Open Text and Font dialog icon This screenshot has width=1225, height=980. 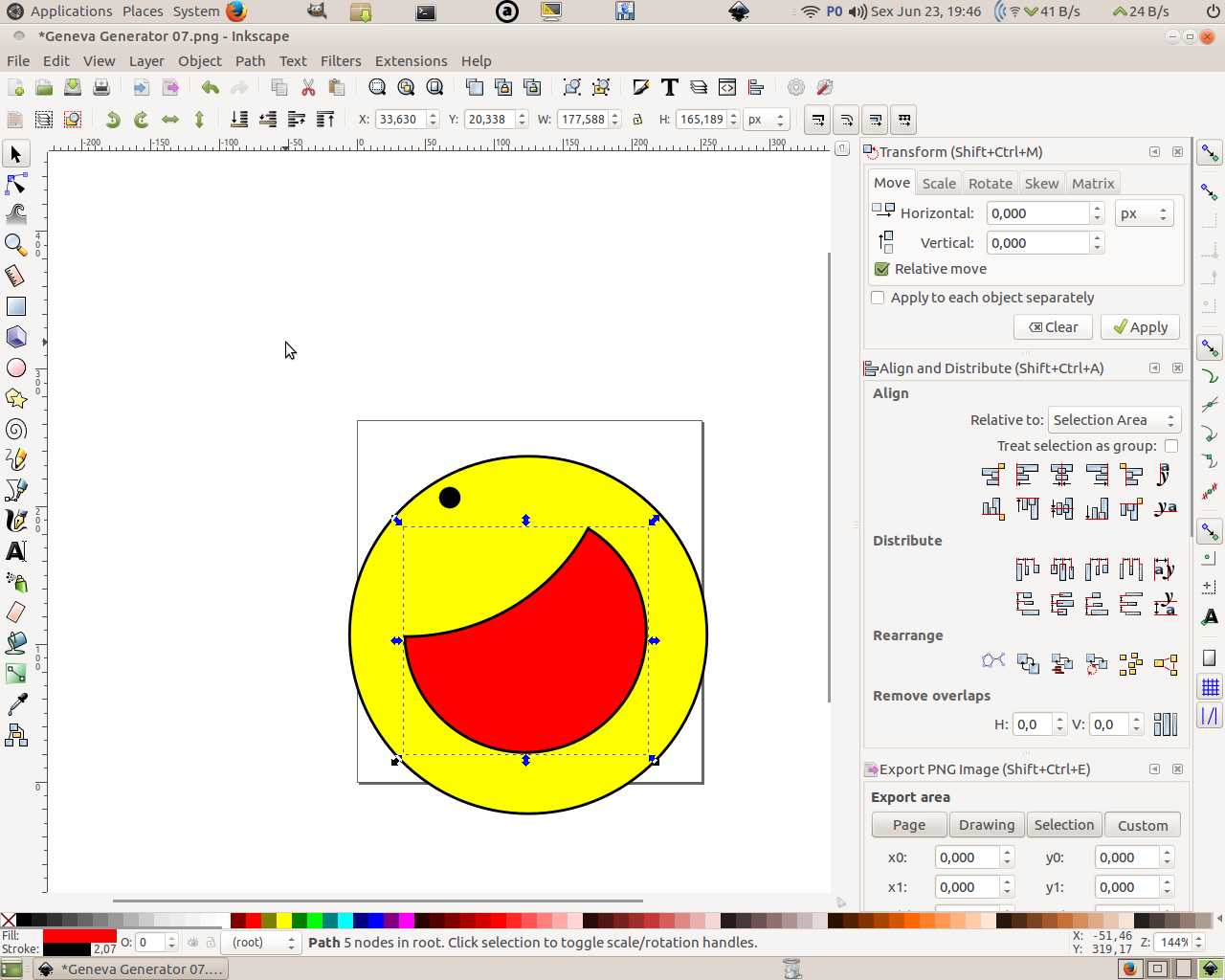[x=670, y=88]
